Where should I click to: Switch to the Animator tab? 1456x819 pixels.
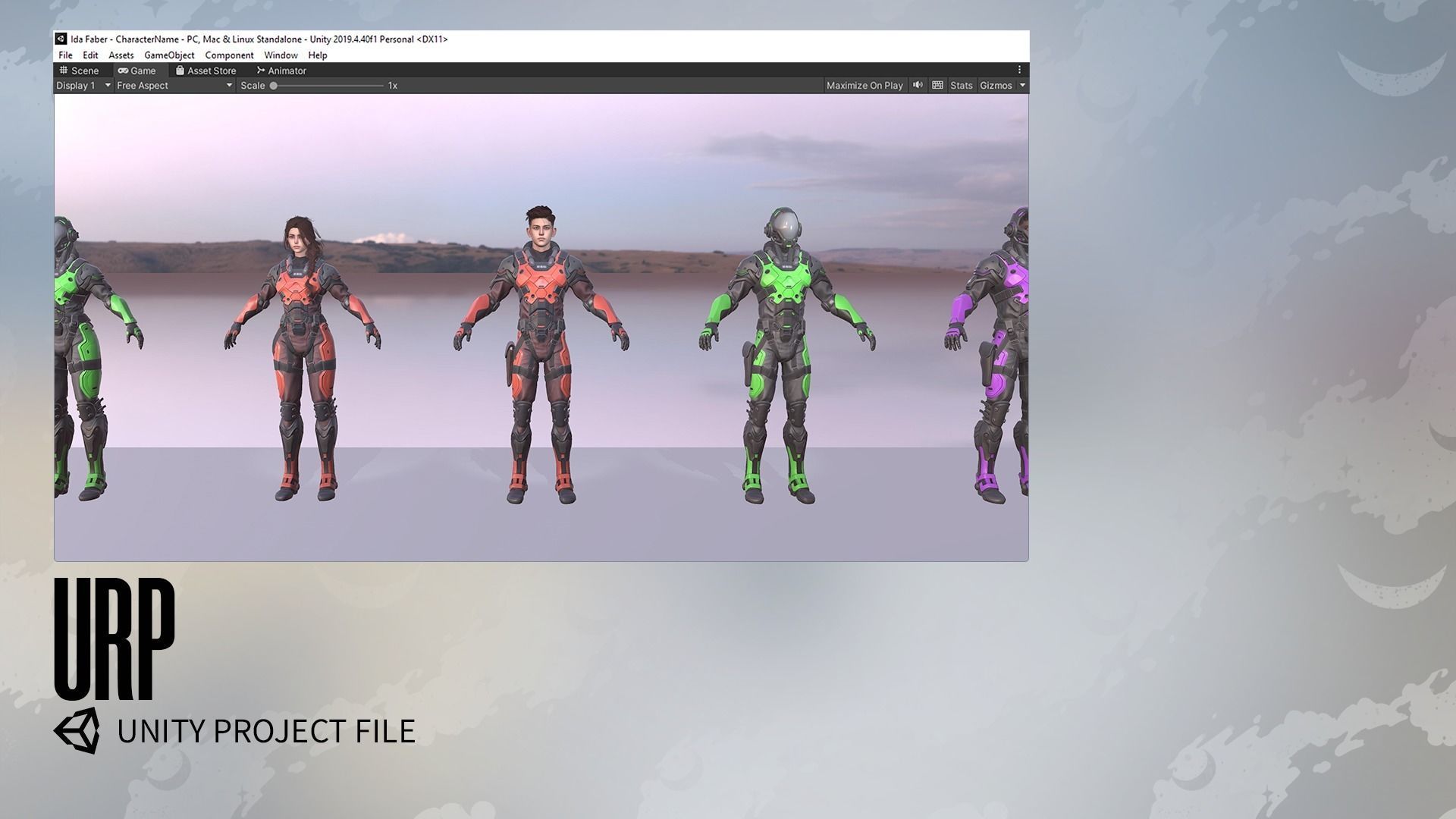click(x=281, y=71)
